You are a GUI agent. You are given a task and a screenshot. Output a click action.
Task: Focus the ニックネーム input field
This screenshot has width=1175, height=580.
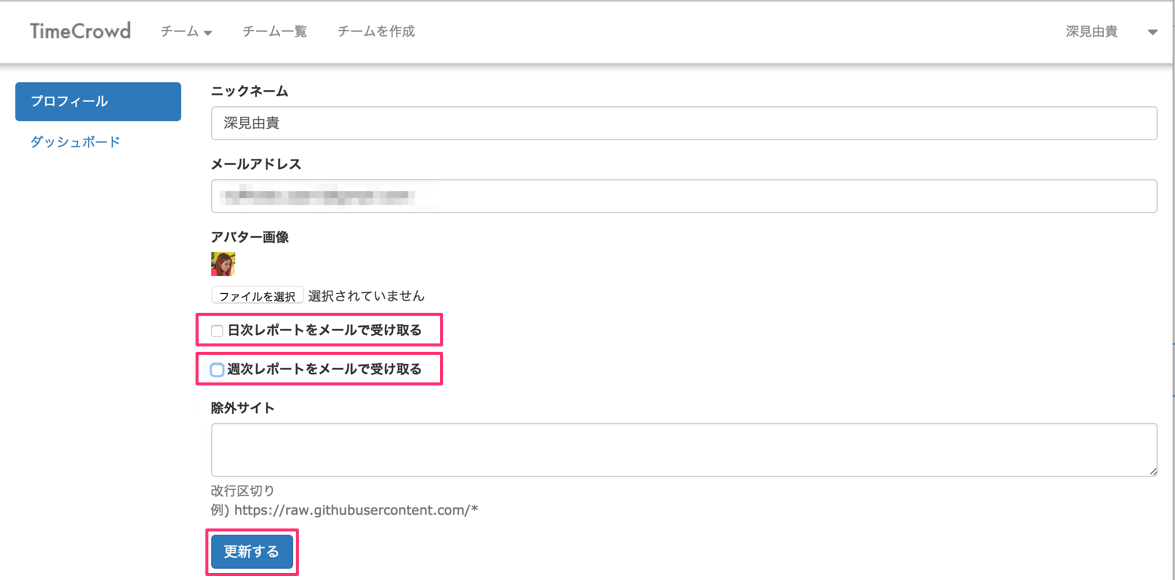click(684, 124)
